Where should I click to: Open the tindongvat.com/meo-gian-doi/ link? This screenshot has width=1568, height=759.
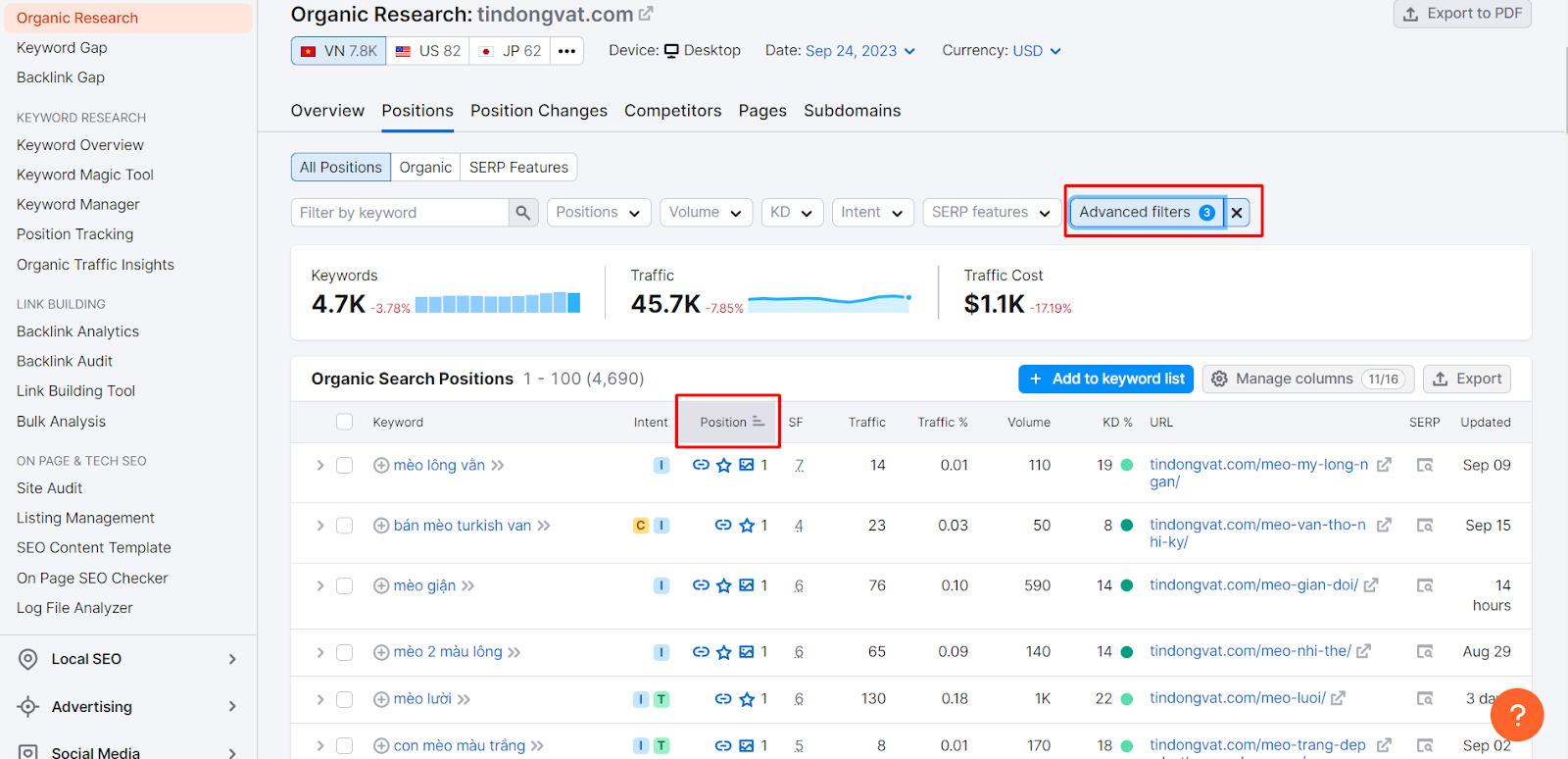(1253, 585)
